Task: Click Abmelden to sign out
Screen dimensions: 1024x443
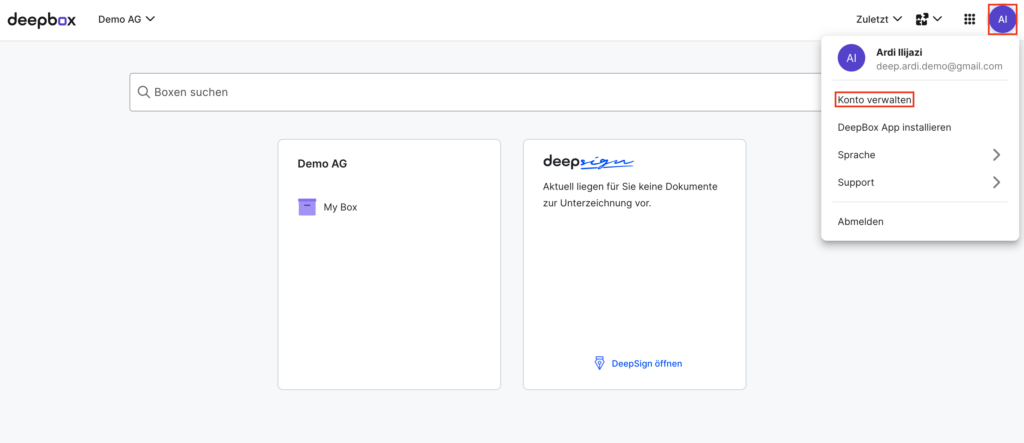Action: (x=860, y=221)
